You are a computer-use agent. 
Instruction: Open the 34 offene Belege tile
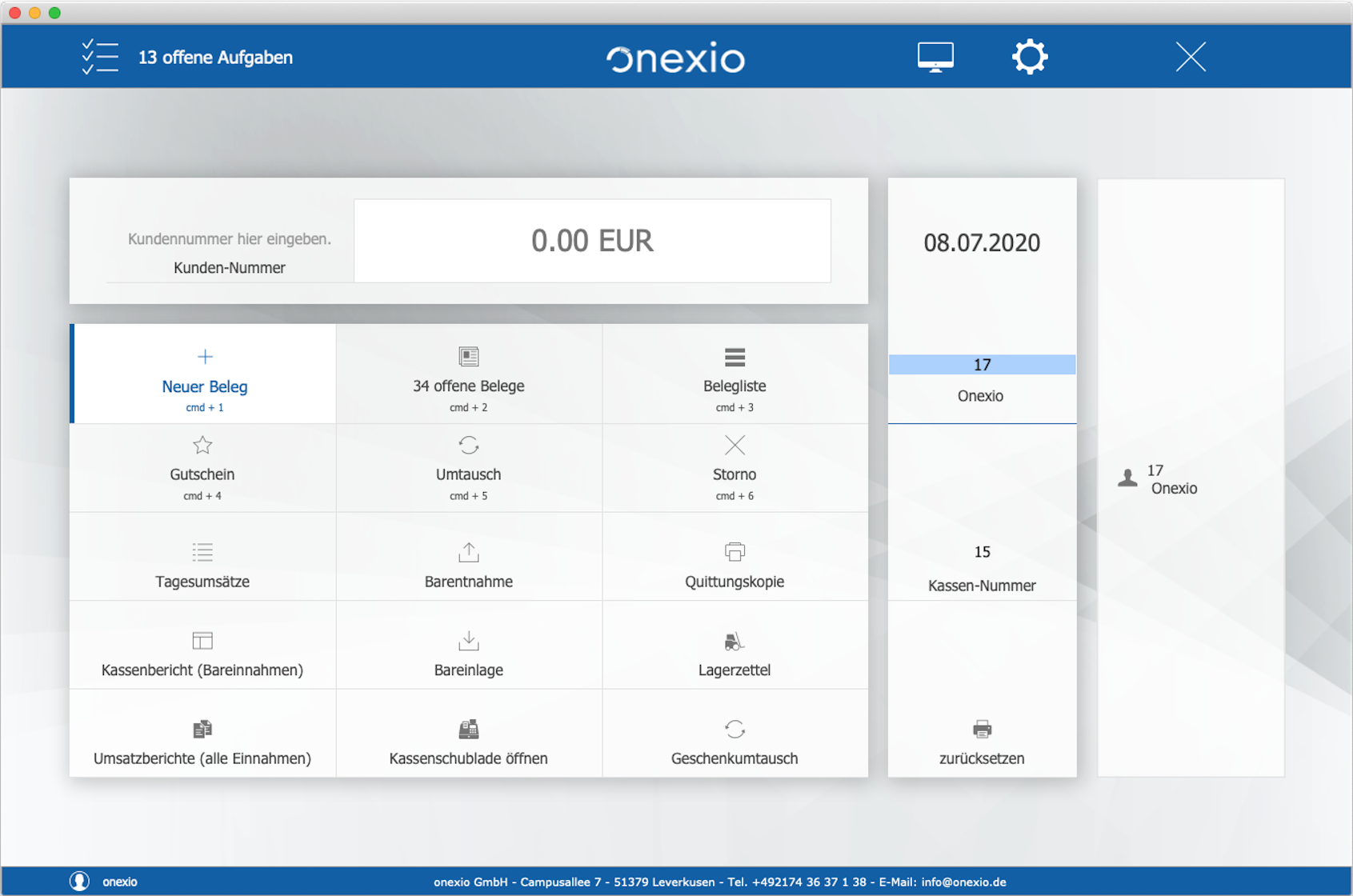tap(469, 374)
